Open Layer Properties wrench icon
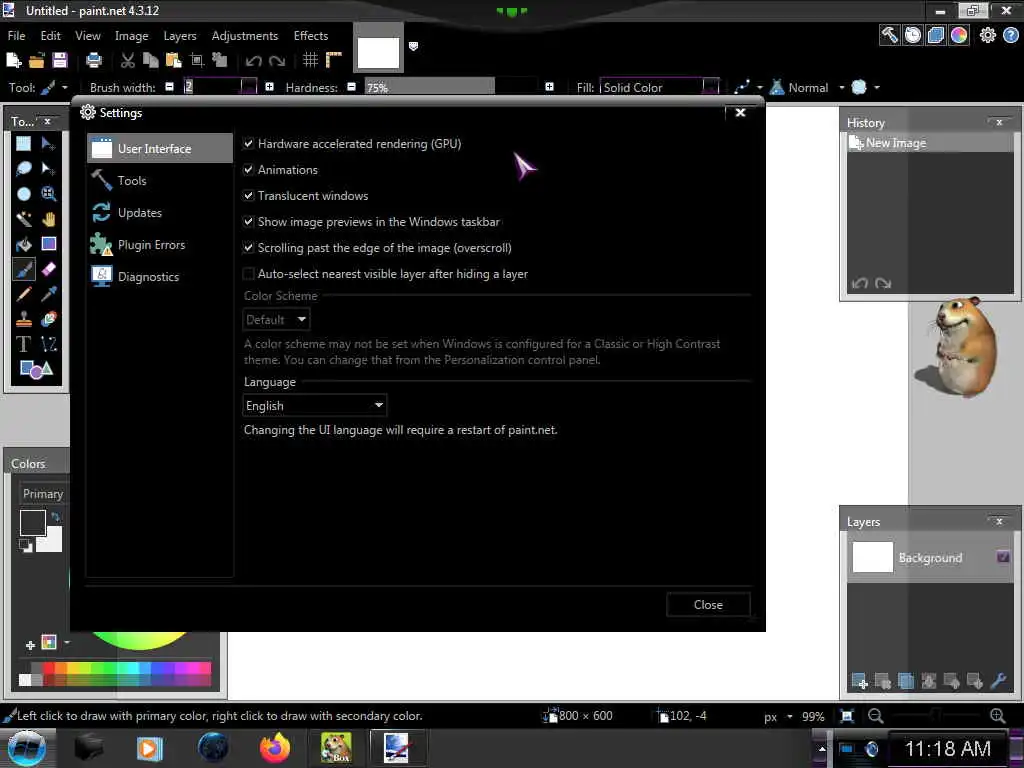This screenshot has width=1024, height=768. point(998,681)
